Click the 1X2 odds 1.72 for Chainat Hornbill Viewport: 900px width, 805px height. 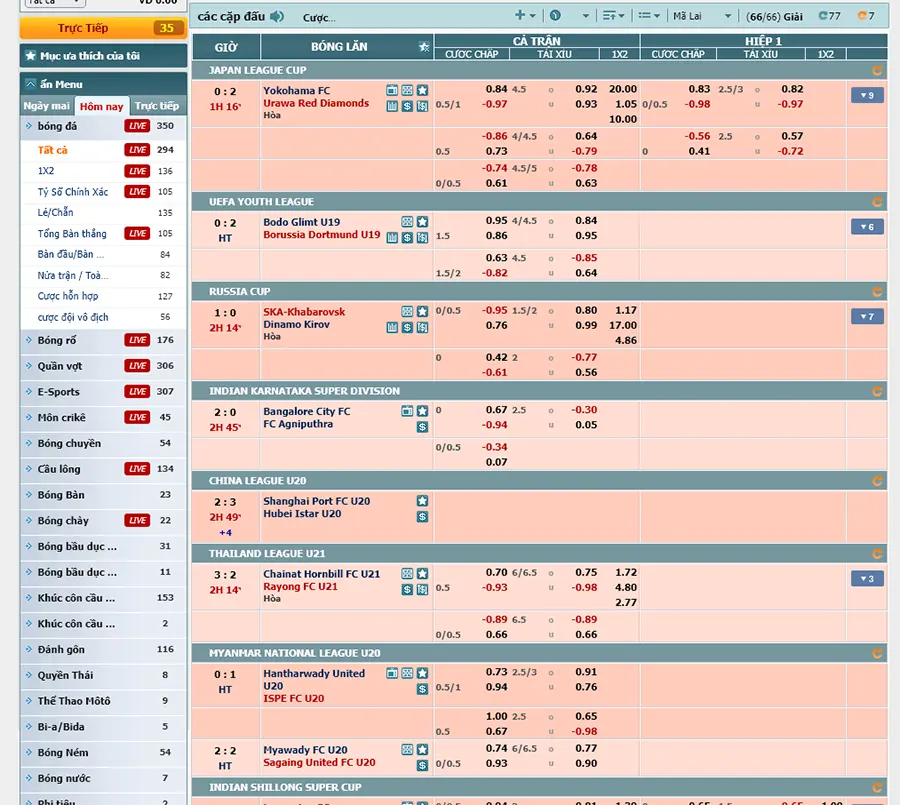[x=626, y=572]
